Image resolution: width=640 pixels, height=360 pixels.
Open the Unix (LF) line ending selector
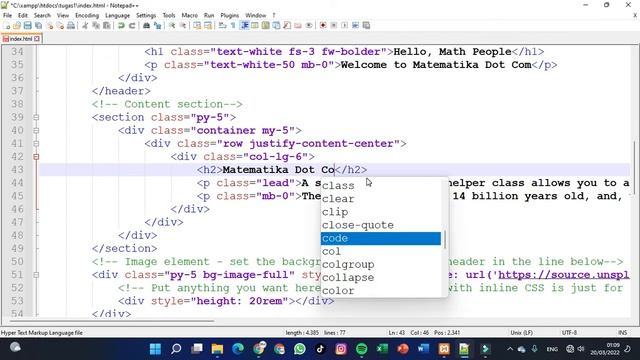coord(521,333)
